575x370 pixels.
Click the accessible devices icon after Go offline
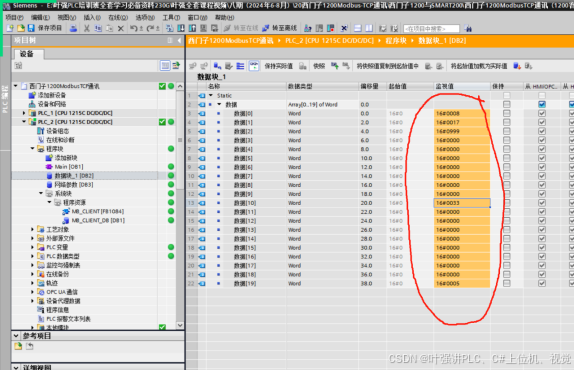[x=308, y=28]
